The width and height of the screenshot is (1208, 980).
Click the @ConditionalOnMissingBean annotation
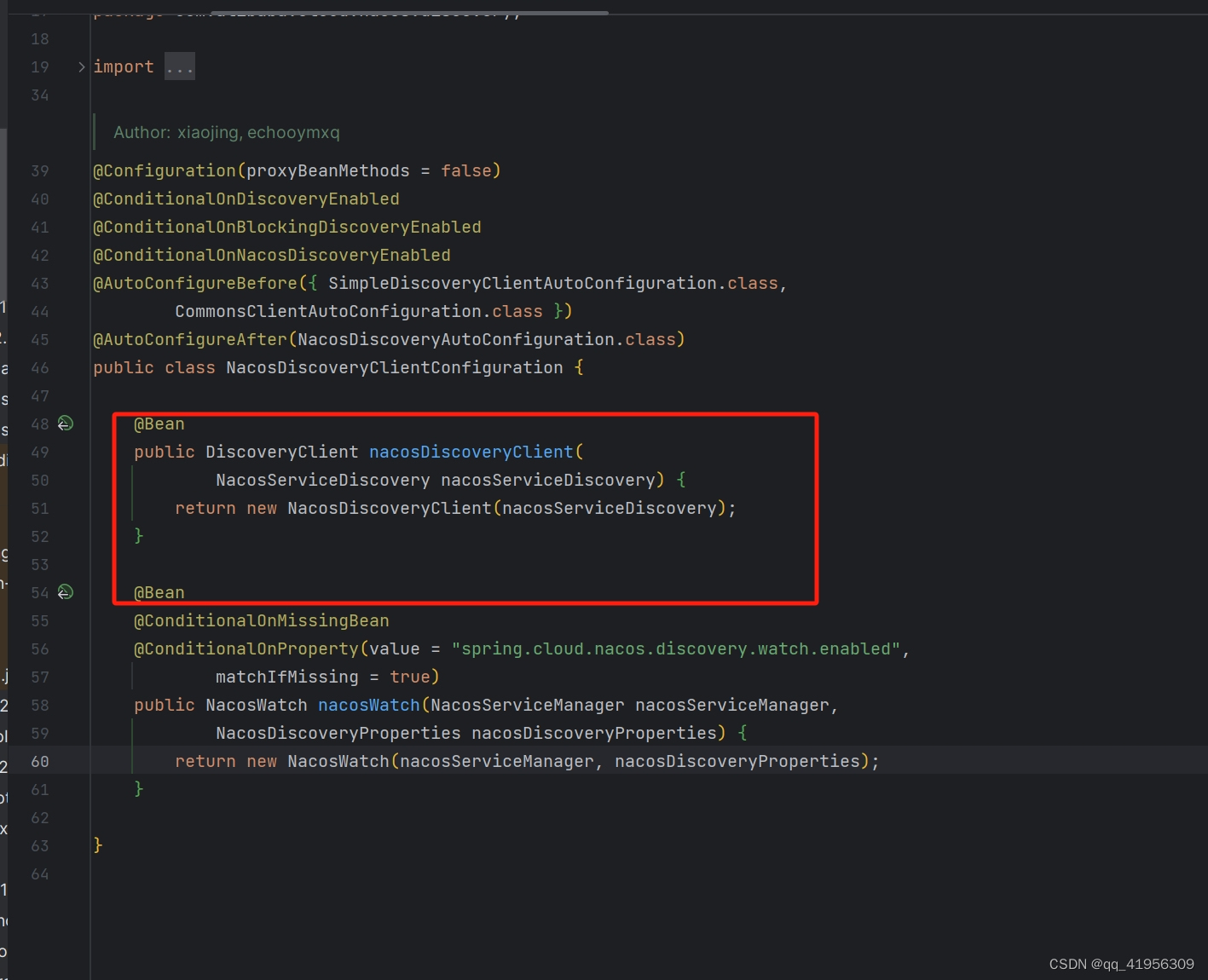tap(262, 621)
